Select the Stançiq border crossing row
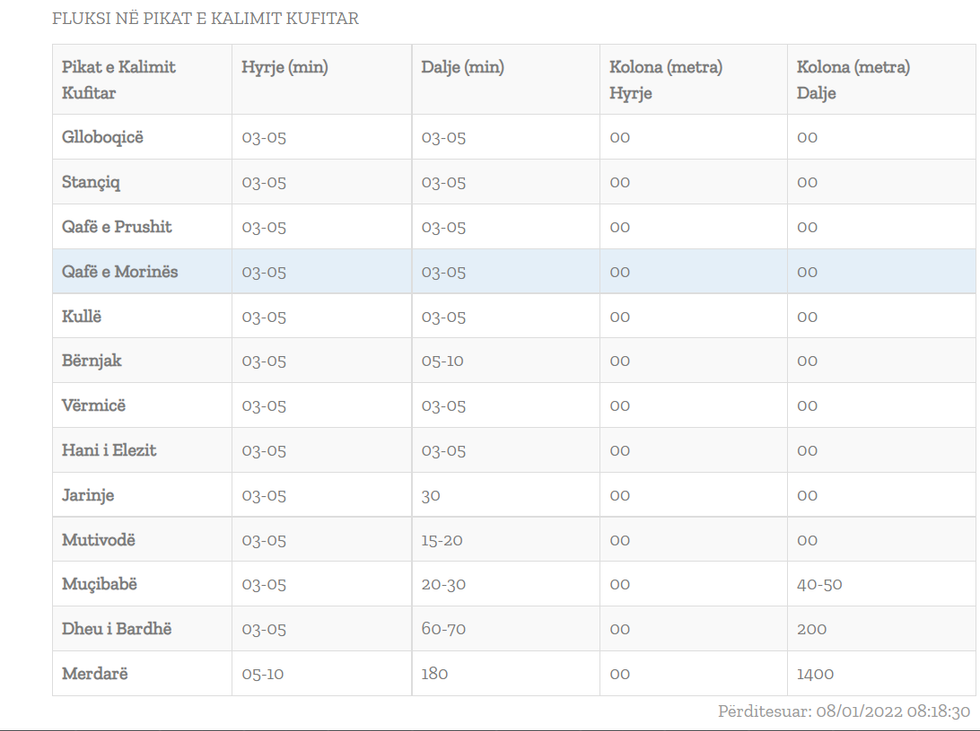This screenshot has height=731, width=980. tap(92, 182)
